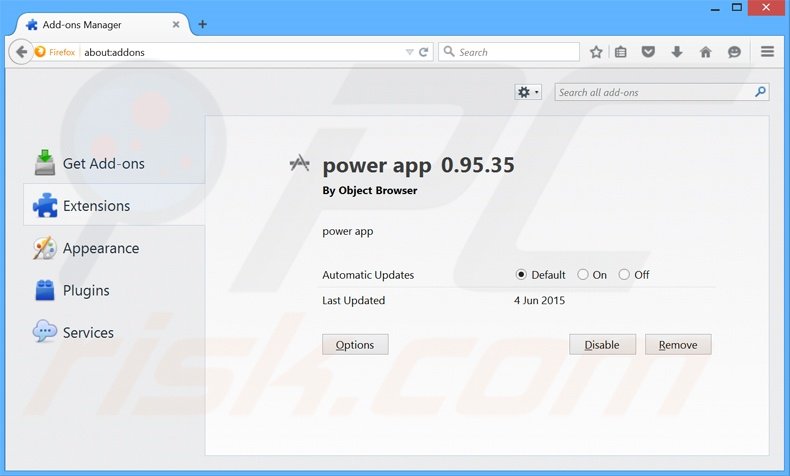Click the Get Add-ons download icon

point(45,163)
